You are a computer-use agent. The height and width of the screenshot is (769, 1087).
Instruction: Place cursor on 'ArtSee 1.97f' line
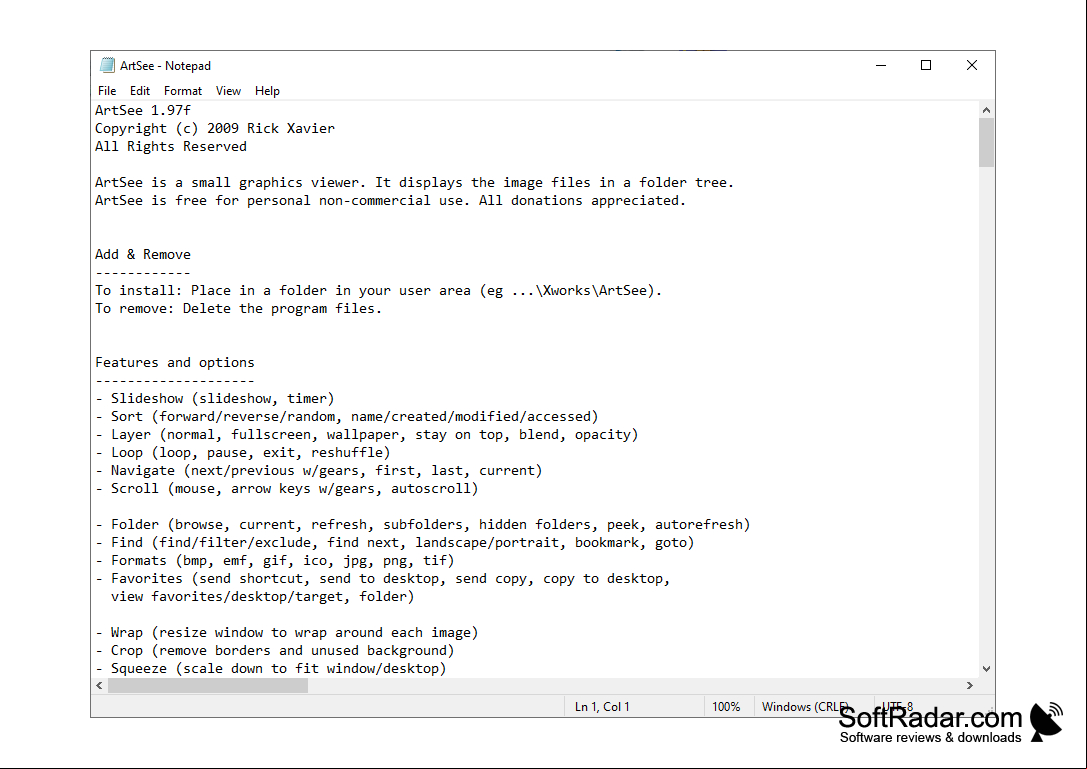[143, 110]
